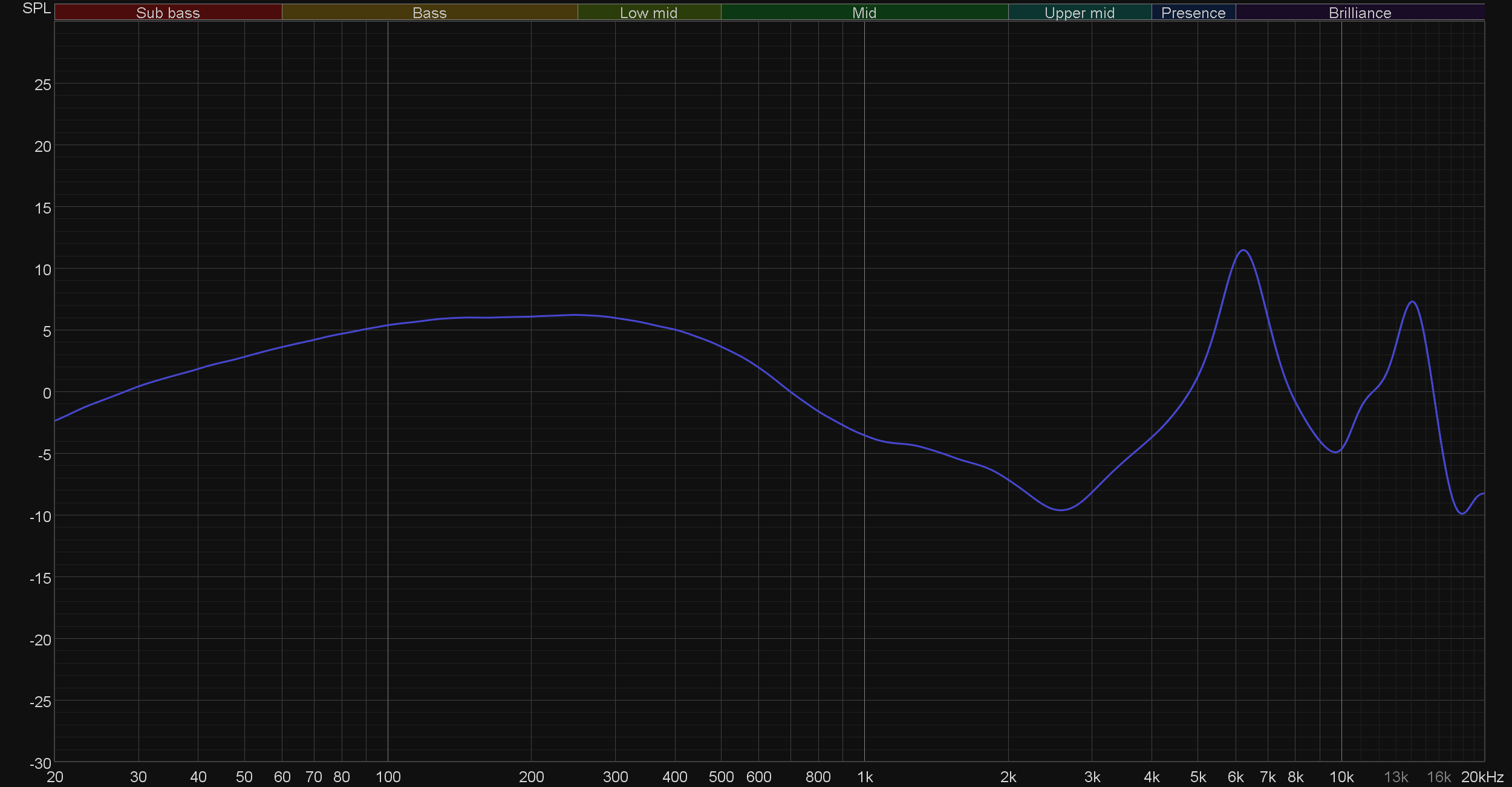The image size is (1512, 787).
Task: Click the Sub bass band label
Action: [168, 13]
